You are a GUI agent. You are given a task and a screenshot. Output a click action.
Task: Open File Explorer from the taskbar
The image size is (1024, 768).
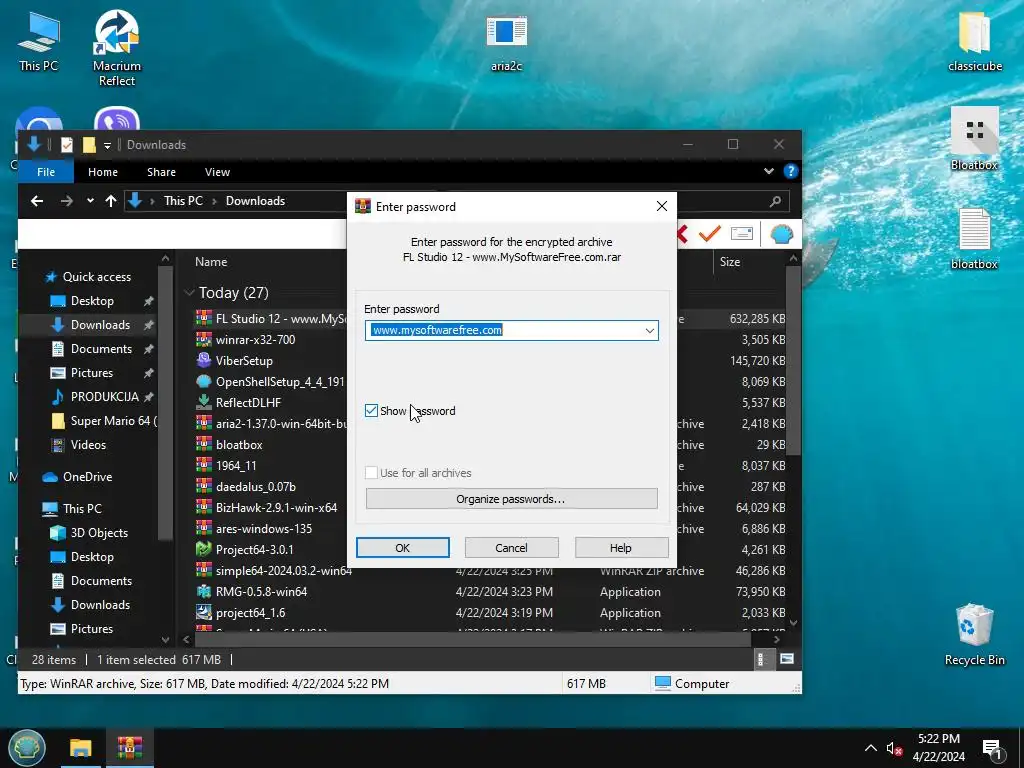tap(80, 748)
